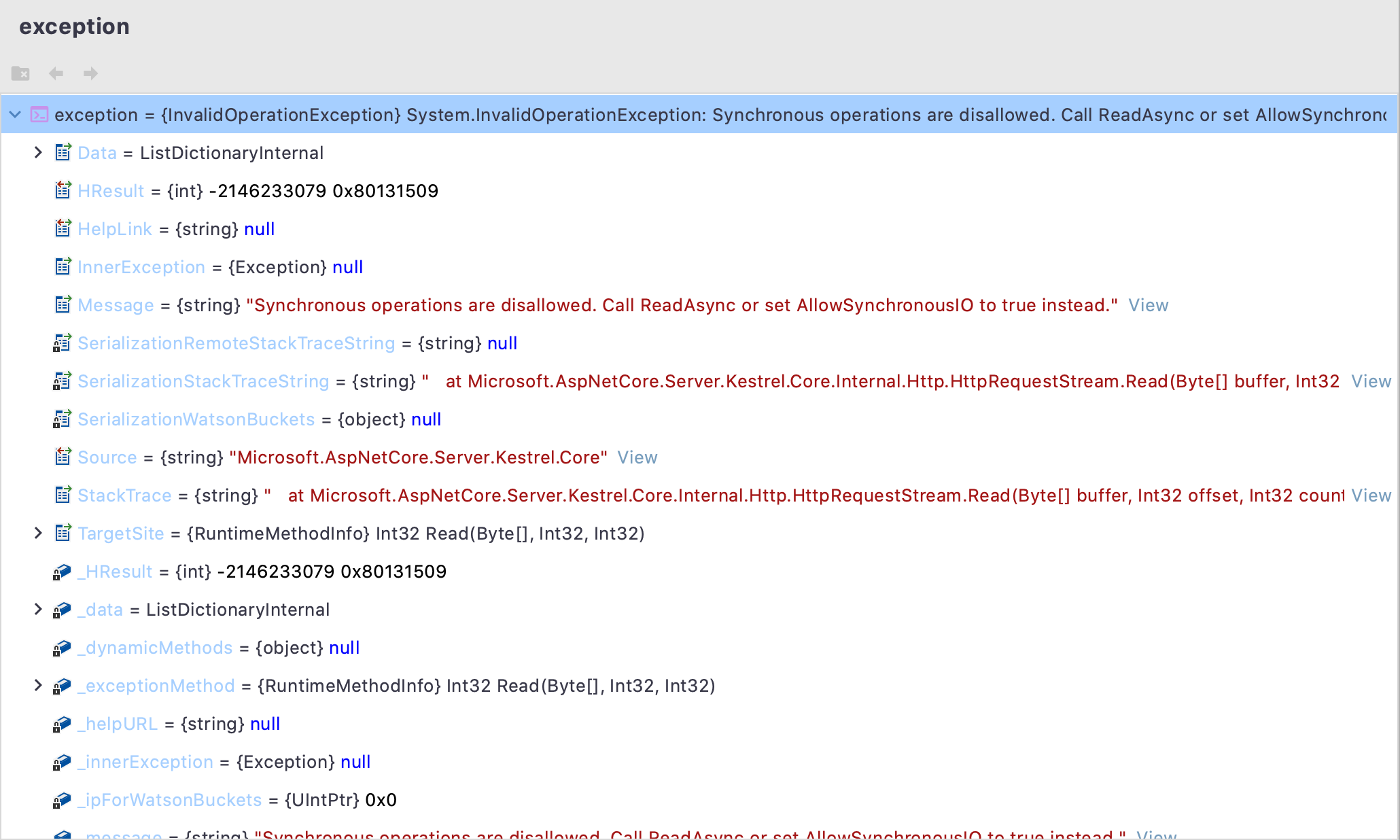Expand the TargetSite RuntimeMethodInfo node
Screen dimensions: 1400x840
tap(38, 533)
